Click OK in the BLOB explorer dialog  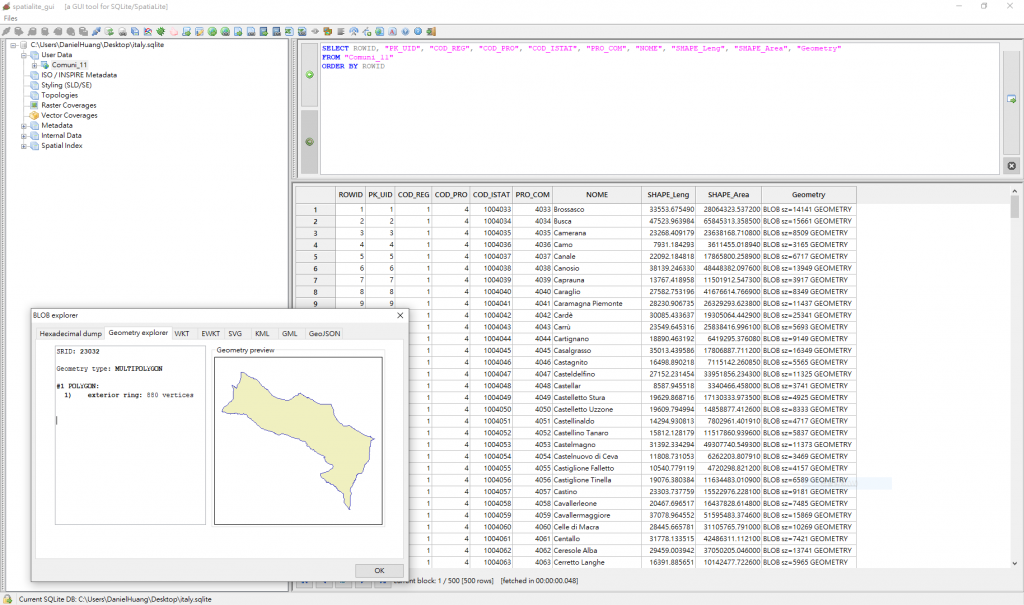[x=379, y=570]
